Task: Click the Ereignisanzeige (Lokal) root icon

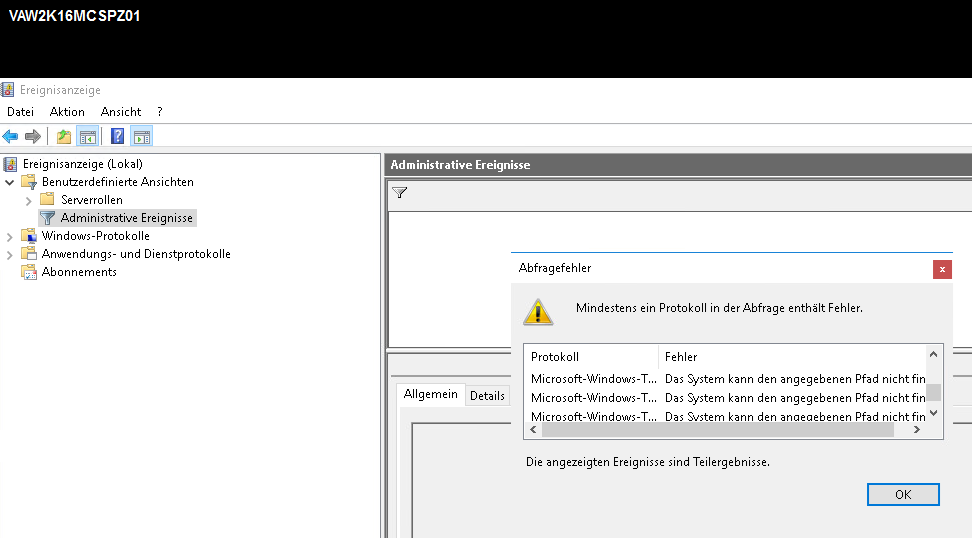Action: (11, 164)
